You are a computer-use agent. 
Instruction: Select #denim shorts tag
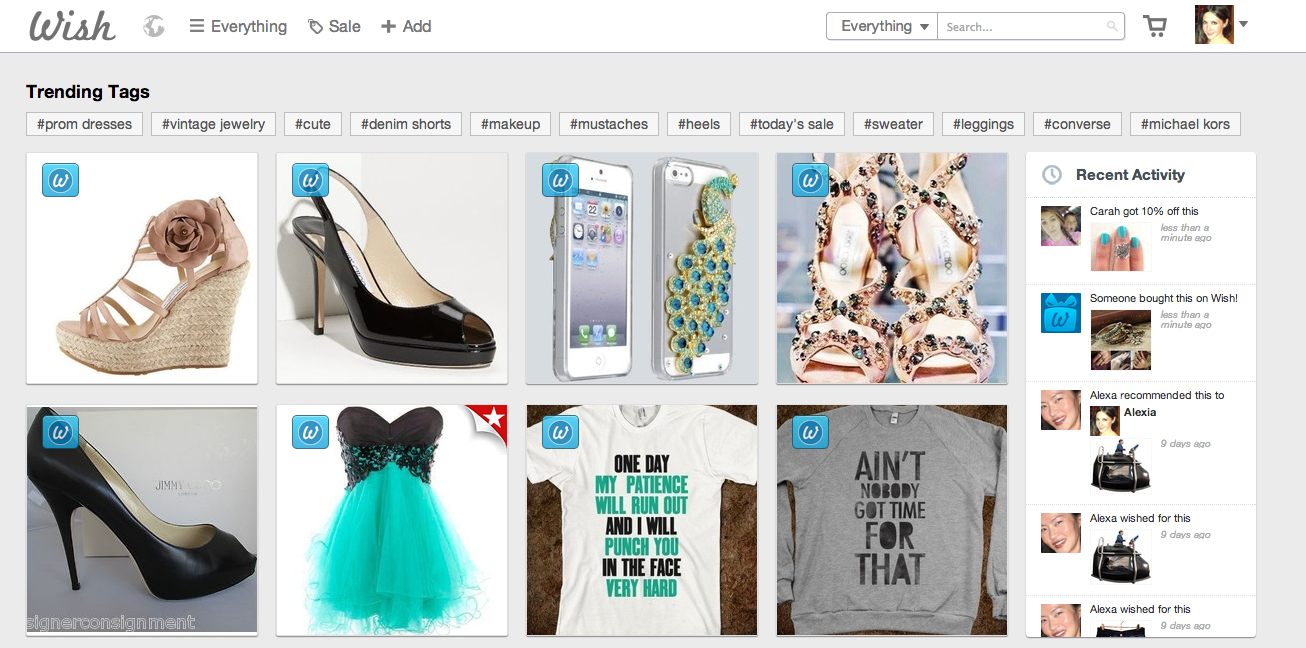pyautogui.click(x=406, y=124)
